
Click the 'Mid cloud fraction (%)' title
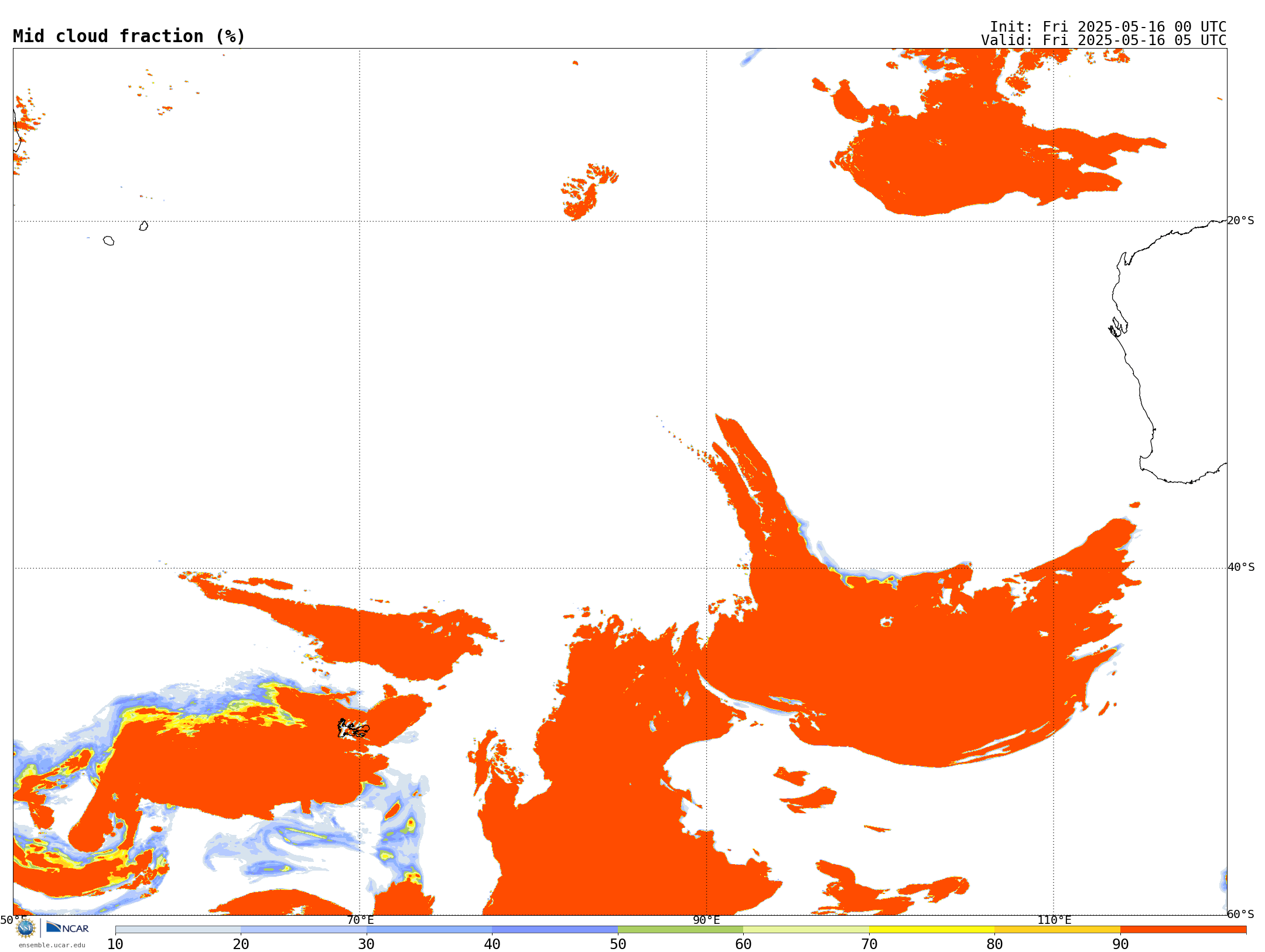tap(129, 36)
